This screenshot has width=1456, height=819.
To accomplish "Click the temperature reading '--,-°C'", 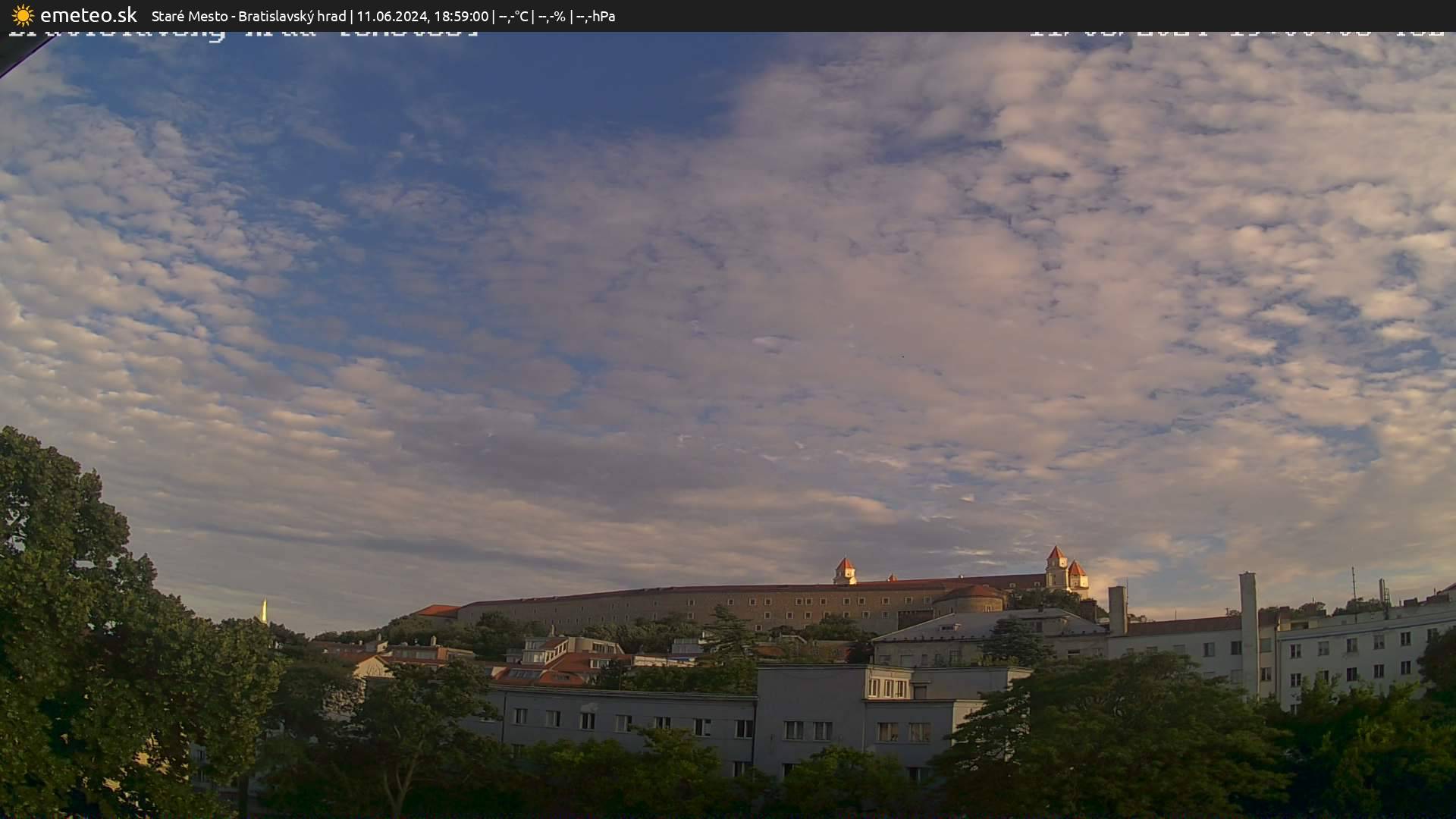I will (x=512, y=15).
